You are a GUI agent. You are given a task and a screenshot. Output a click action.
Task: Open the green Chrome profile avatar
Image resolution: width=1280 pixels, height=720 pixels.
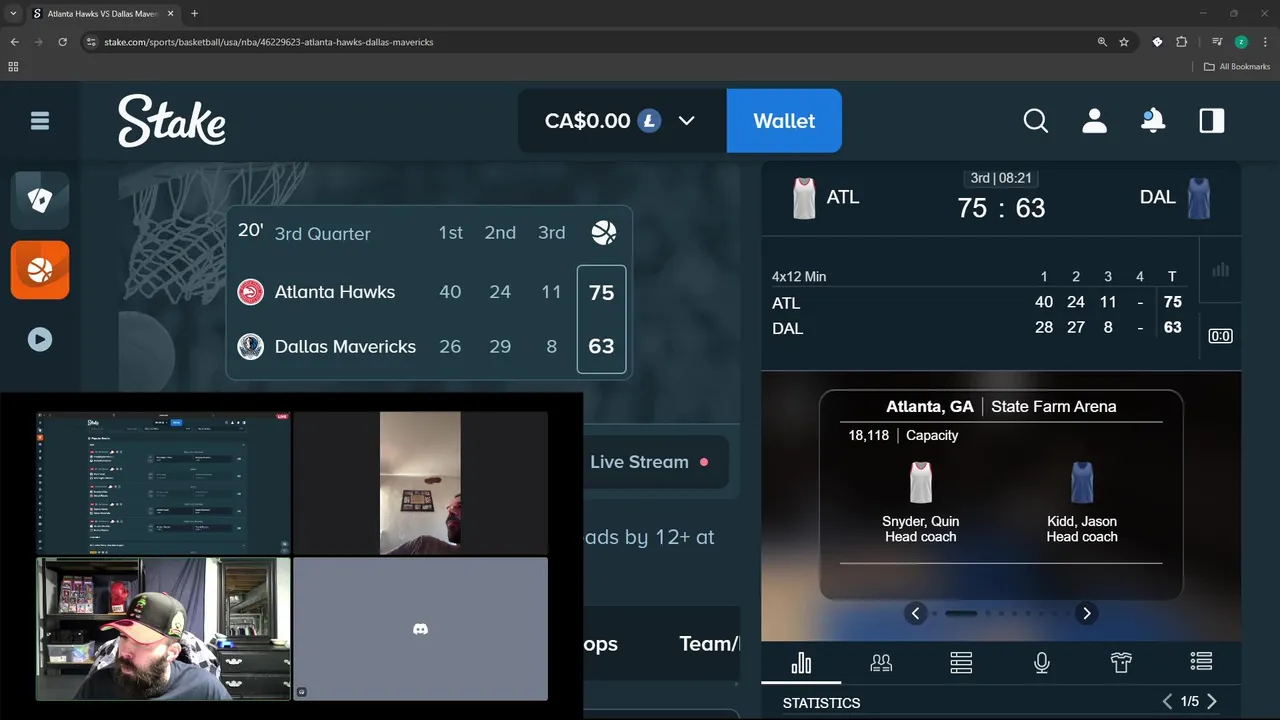(1241, 42)
